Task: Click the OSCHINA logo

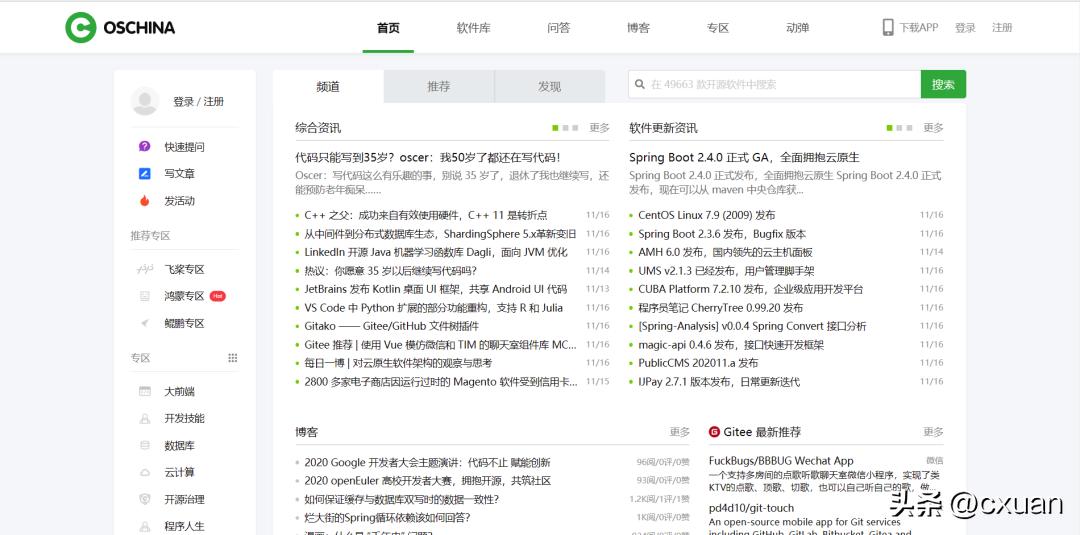Action: pyautogui.click(x=120, y=28)
